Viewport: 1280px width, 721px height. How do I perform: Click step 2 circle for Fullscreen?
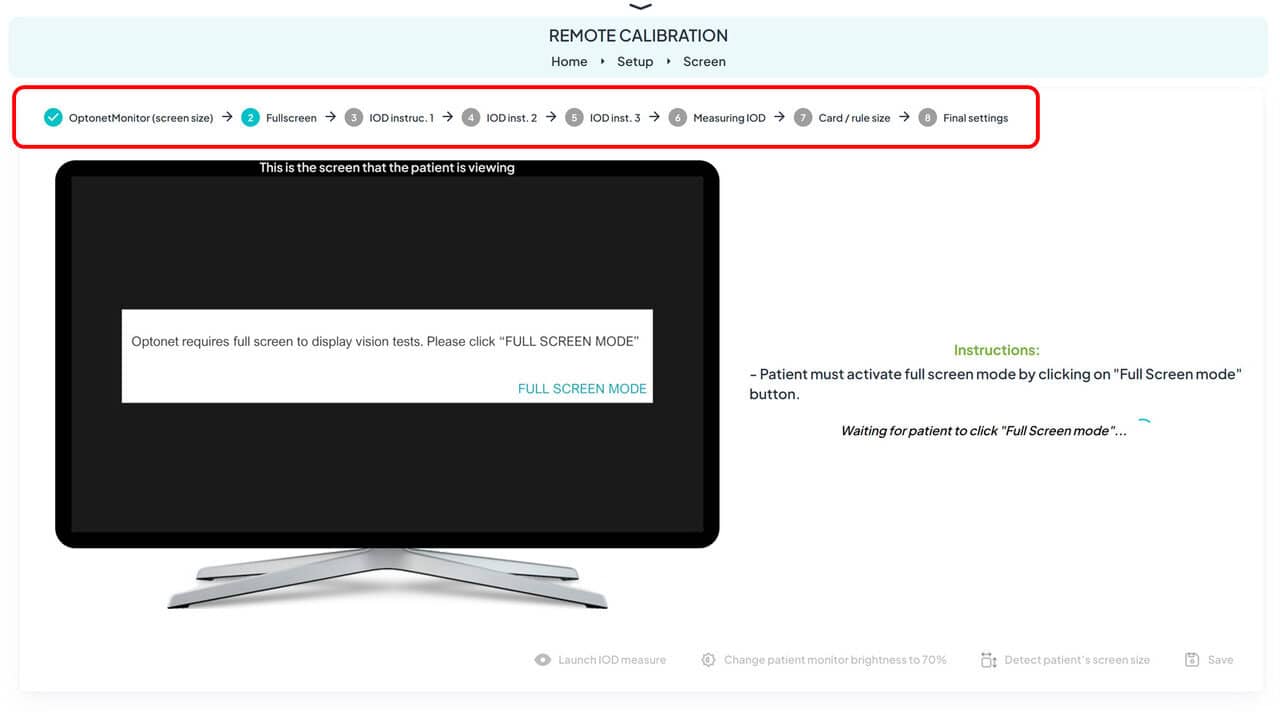tap(250, 118)
